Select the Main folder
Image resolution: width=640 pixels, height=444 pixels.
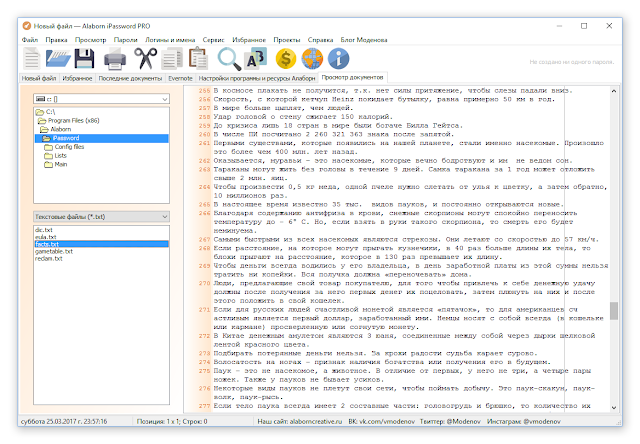(56, 164)
